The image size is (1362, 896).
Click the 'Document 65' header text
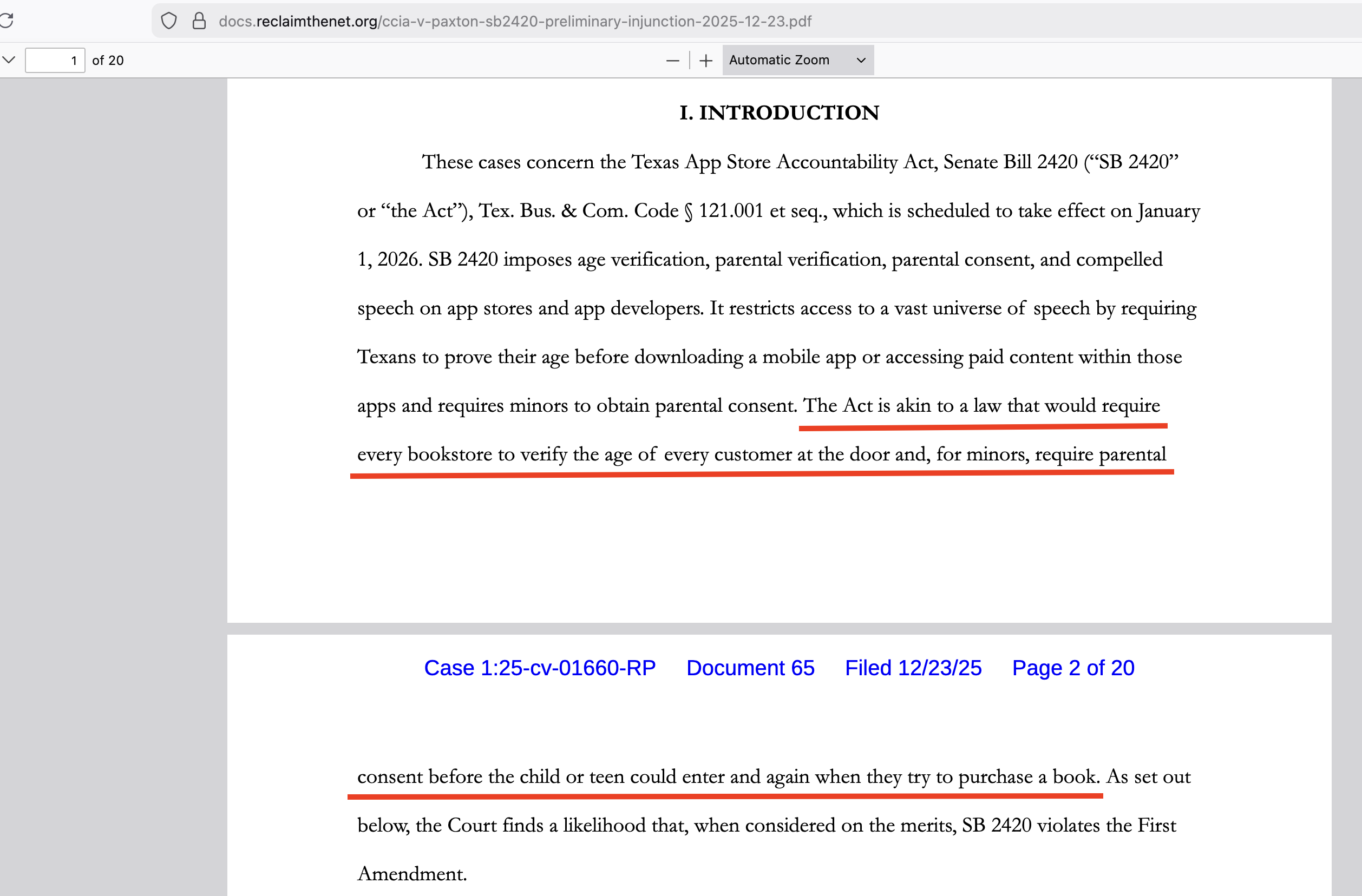click(x=750, y=668)
